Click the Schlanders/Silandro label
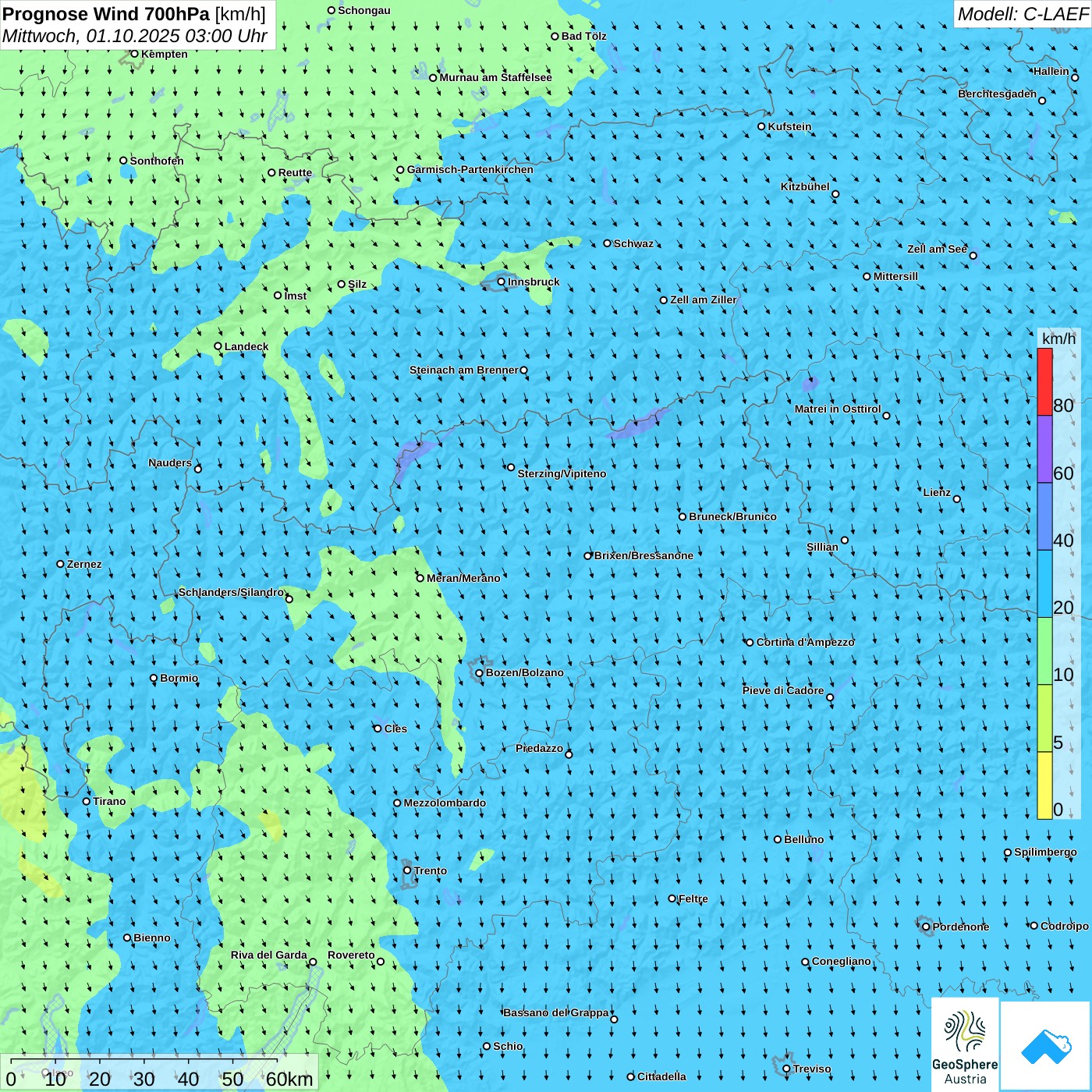 click(x=232, y=592)
